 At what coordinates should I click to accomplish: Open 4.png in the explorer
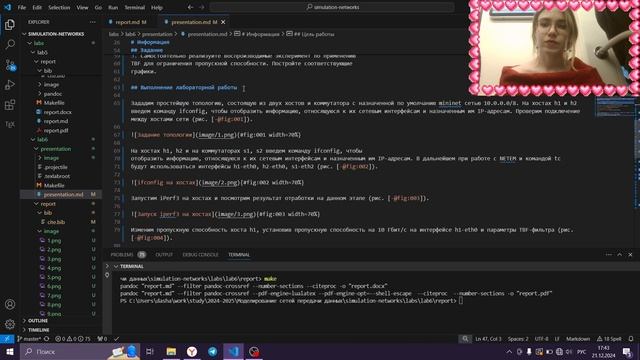pyautogui.click(x=54, y=268)
